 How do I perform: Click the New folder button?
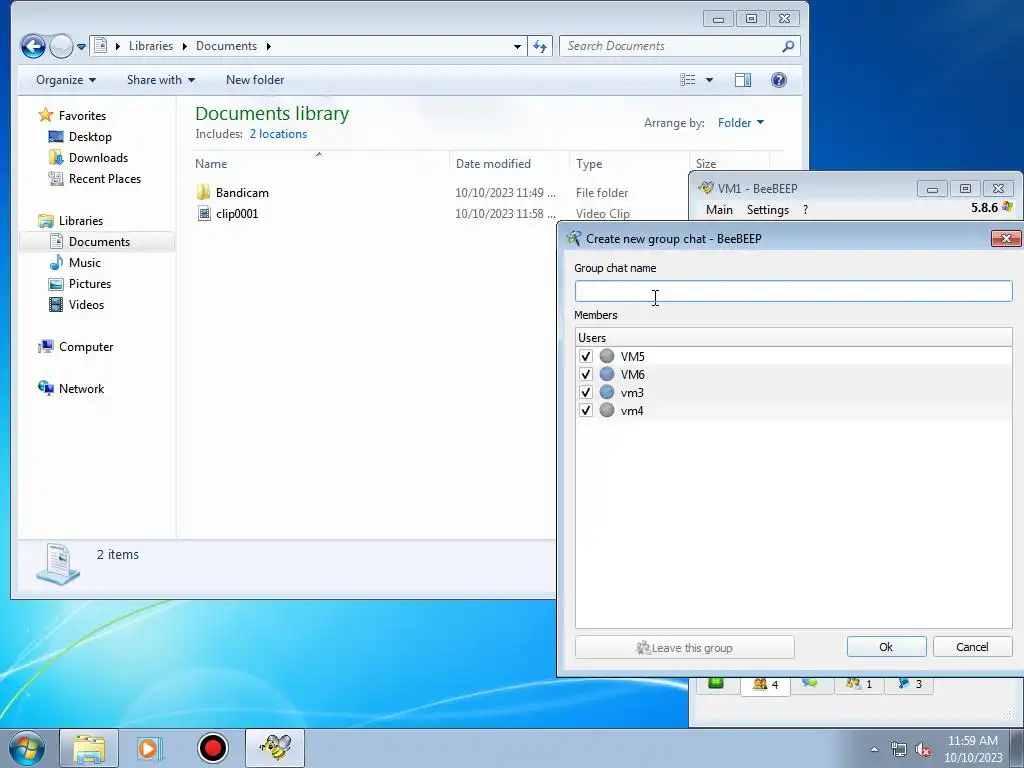255,80
